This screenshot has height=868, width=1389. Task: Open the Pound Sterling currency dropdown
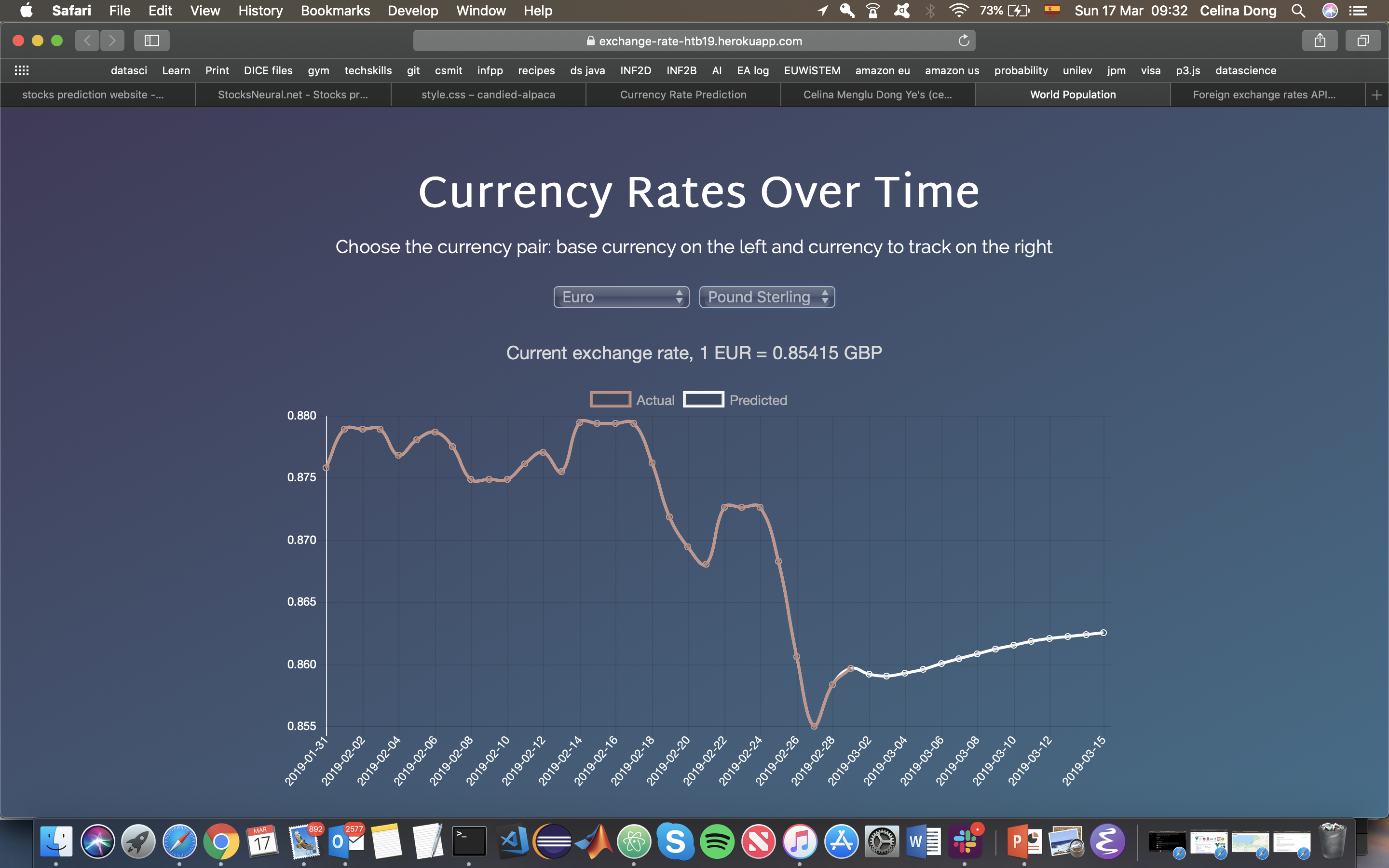(767, 297)
